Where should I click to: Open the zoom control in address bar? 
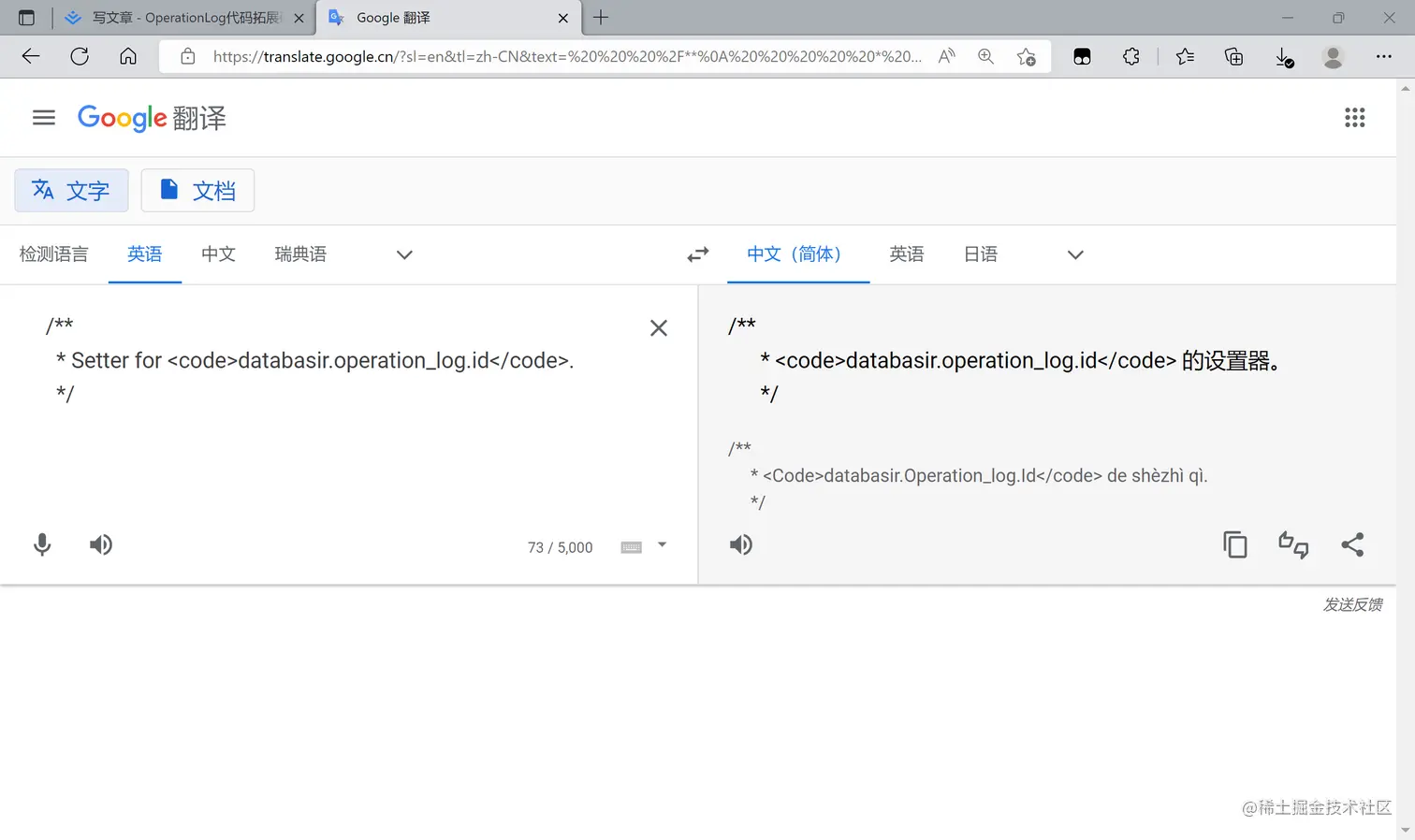[x=985, y=56]
